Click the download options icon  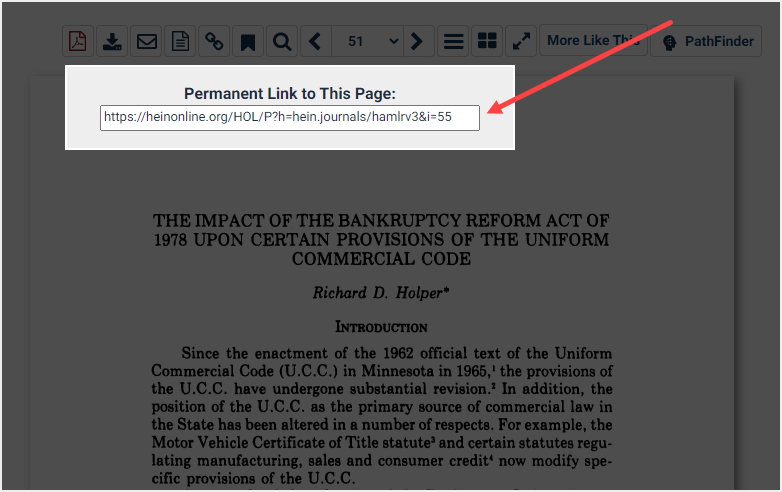click(x=112, y=41)
